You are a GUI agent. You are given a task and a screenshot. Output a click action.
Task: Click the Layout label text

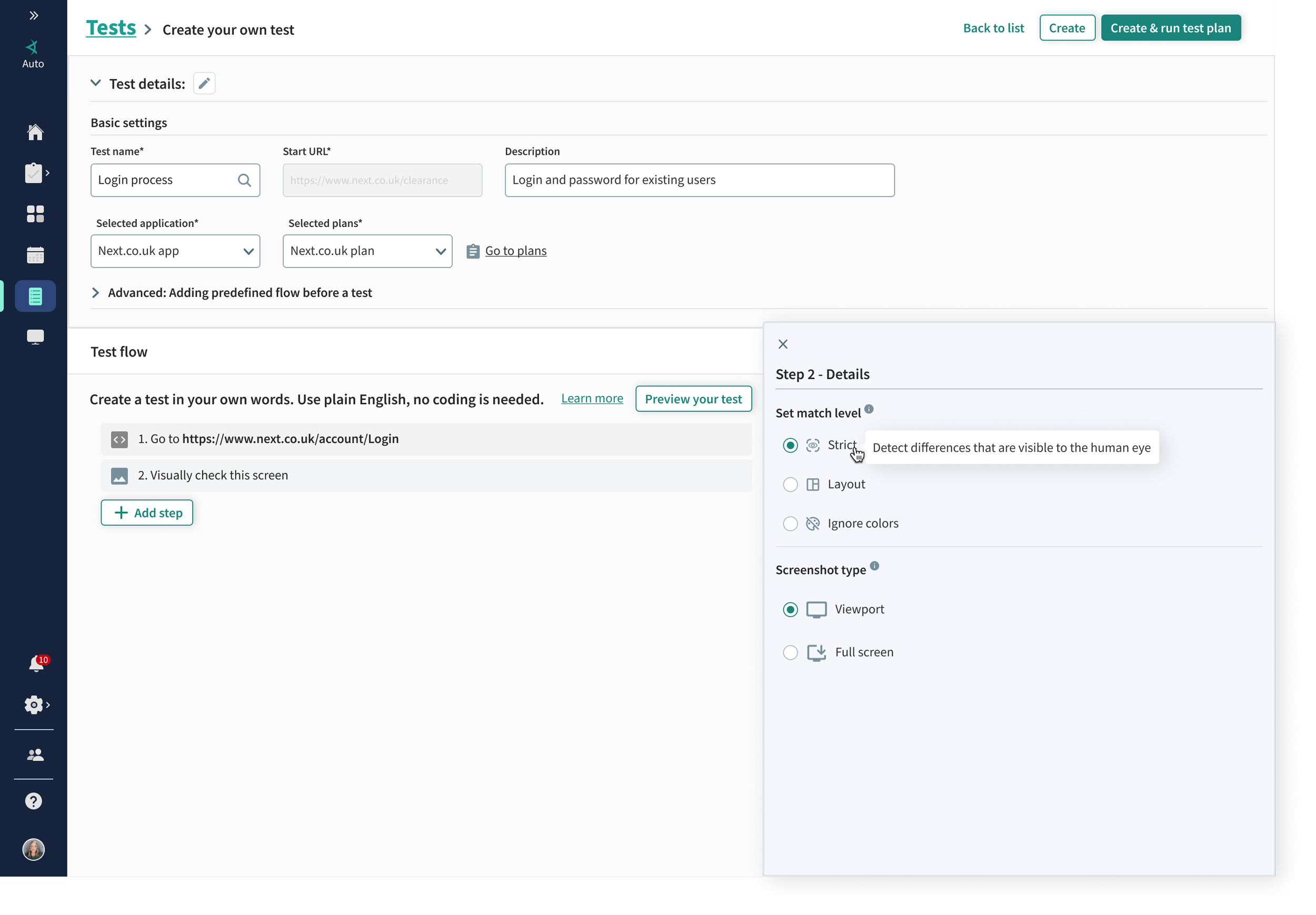point(846,484)
